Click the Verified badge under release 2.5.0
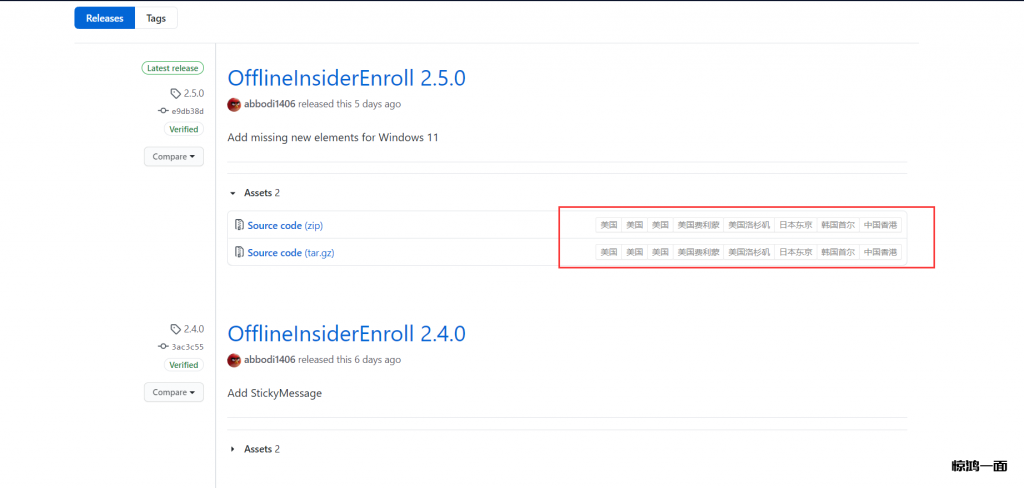Viewport: 1024px width, 488px height. point(183,129)
